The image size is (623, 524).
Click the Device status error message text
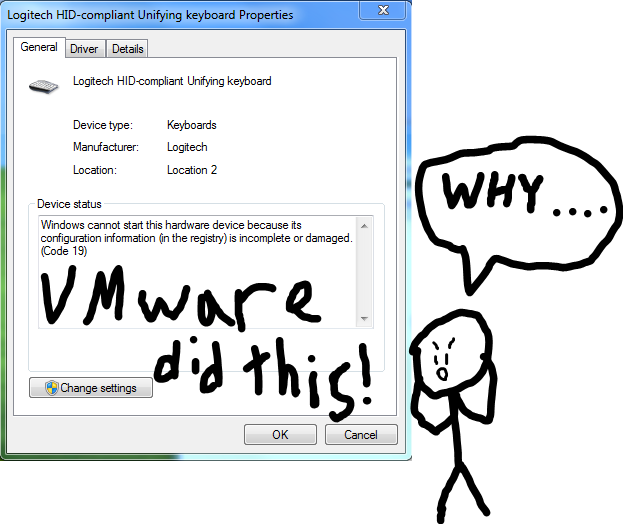pos(197,238)
